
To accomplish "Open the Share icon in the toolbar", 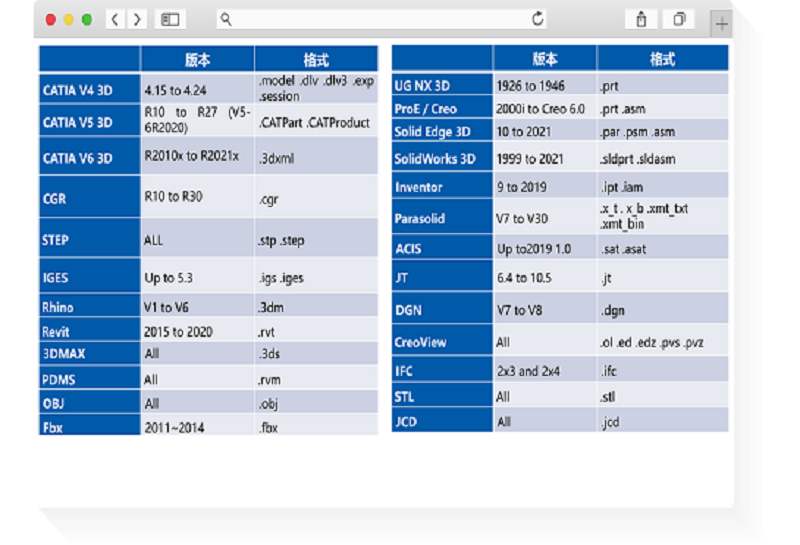I will (641, 19).
